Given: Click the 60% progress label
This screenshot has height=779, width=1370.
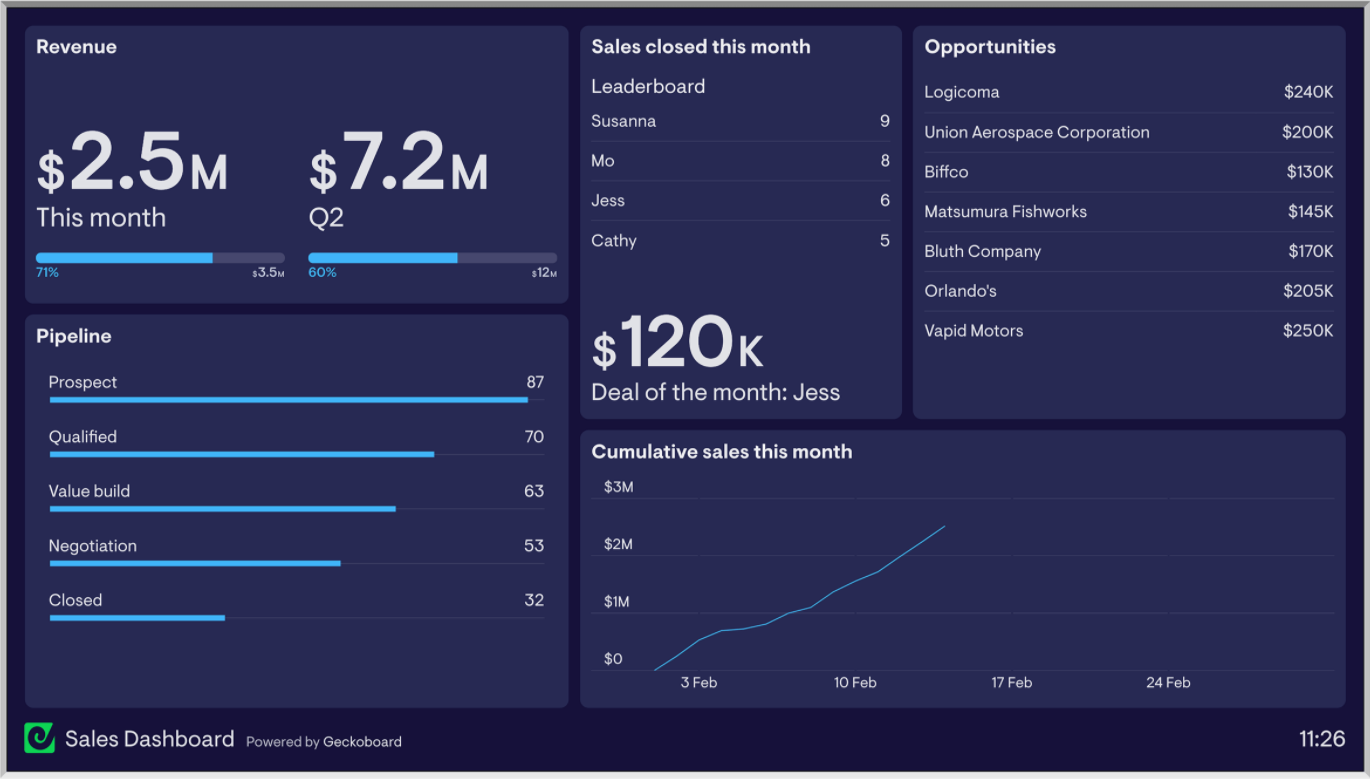Looking at the screenshot, I should pyautogui.click(x=322, y=272).
